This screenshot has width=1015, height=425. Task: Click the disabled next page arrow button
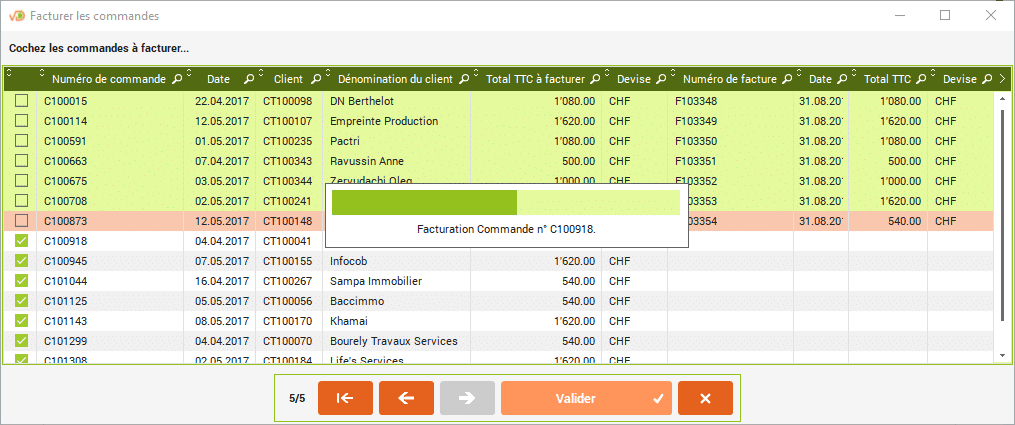(x=467, y=398)
